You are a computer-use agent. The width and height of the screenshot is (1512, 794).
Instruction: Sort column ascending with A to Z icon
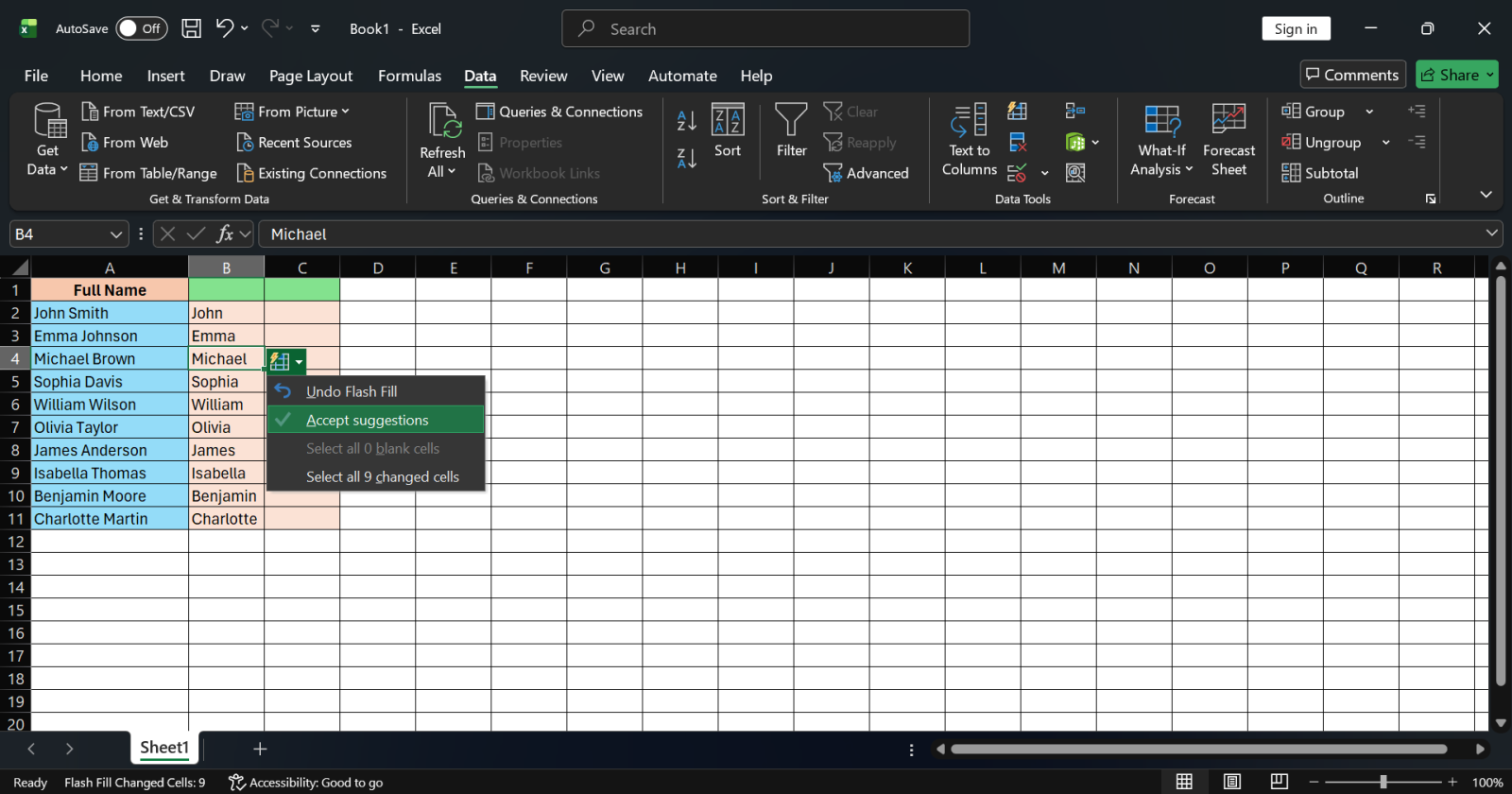pos(687,120)
